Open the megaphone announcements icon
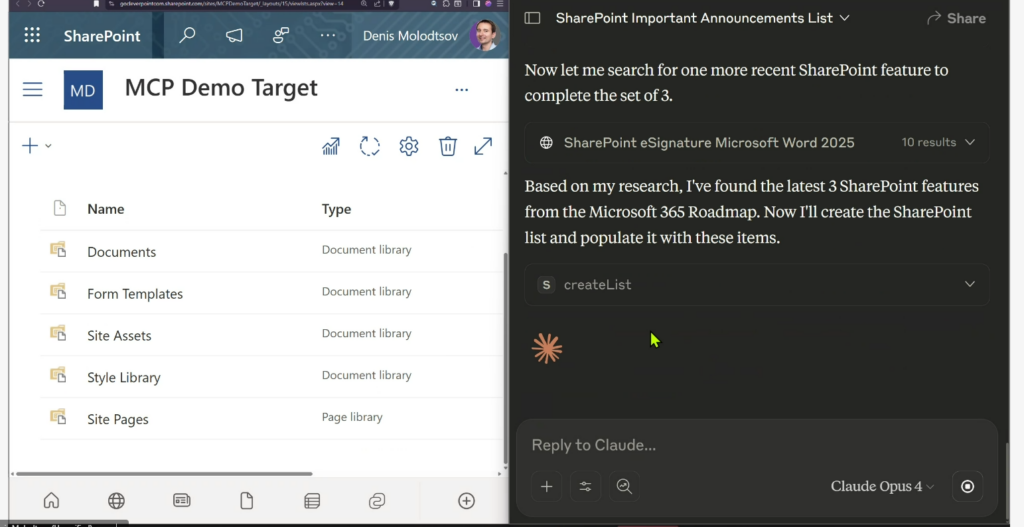This screenshot has width=1024, height=527. coord(234,35)
